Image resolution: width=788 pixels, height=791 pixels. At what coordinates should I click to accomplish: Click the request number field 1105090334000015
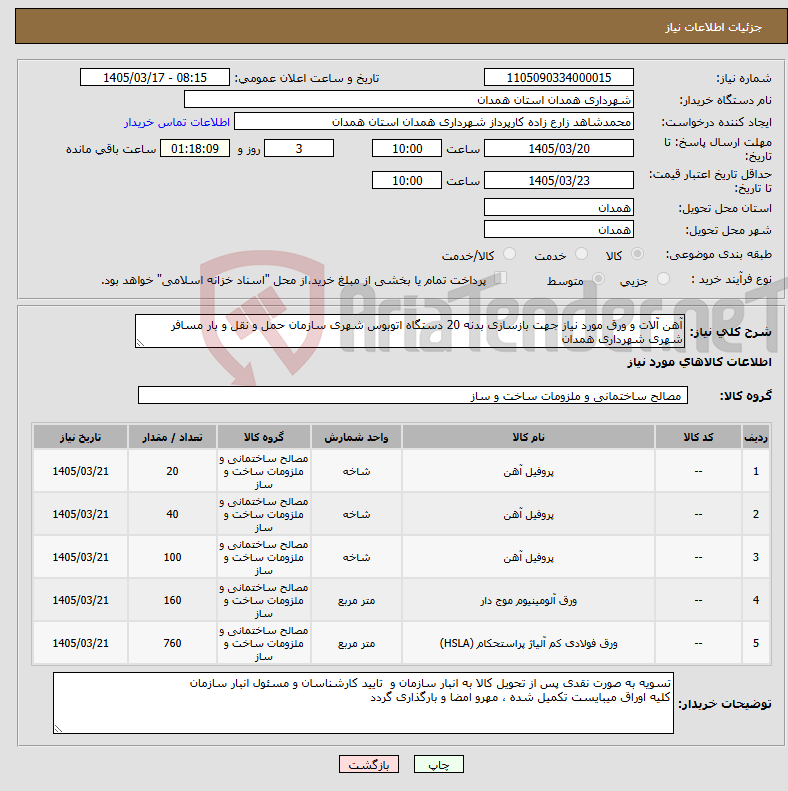click(558, 78)
